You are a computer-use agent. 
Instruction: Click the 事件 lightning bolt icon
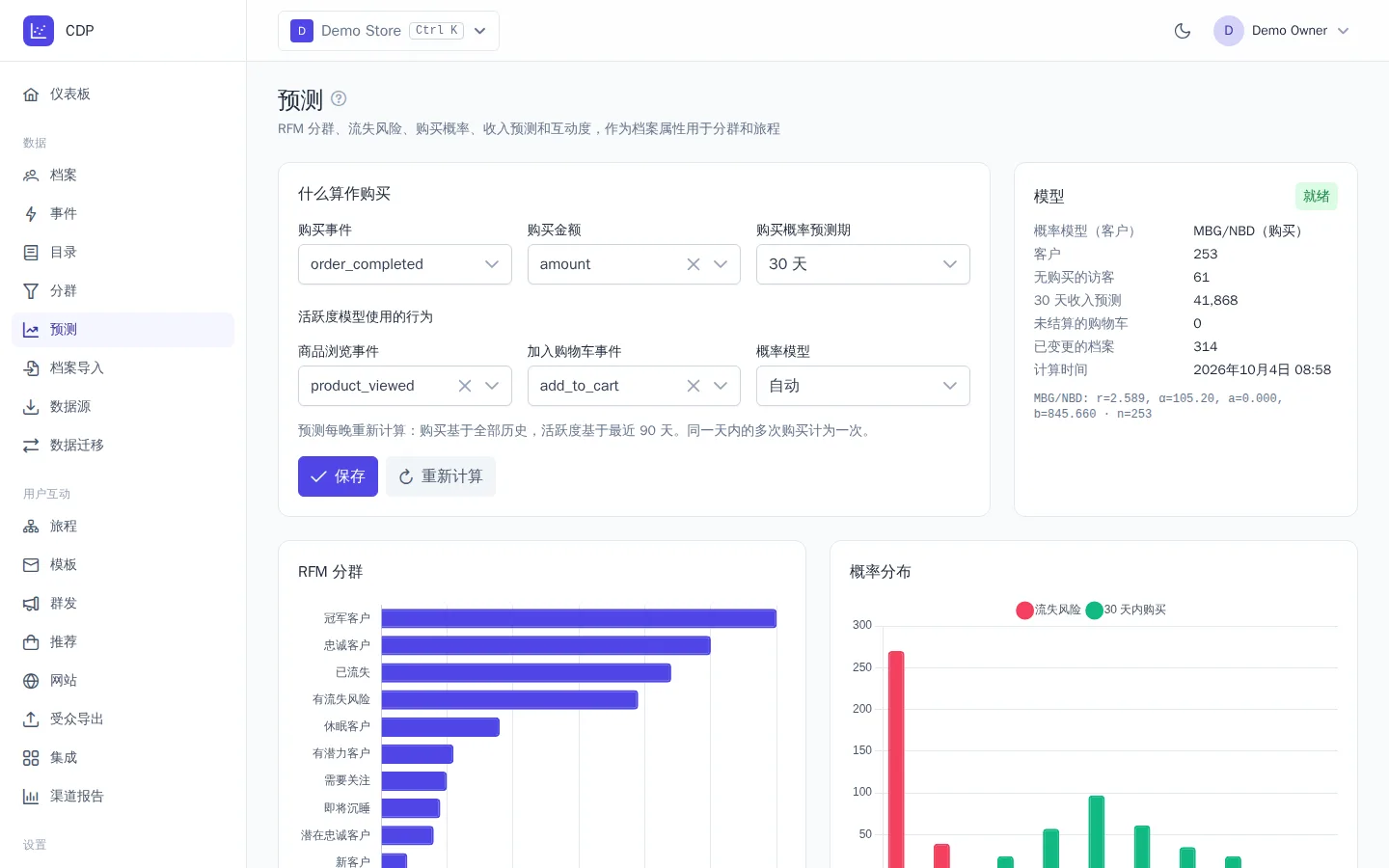click(31, 214)
